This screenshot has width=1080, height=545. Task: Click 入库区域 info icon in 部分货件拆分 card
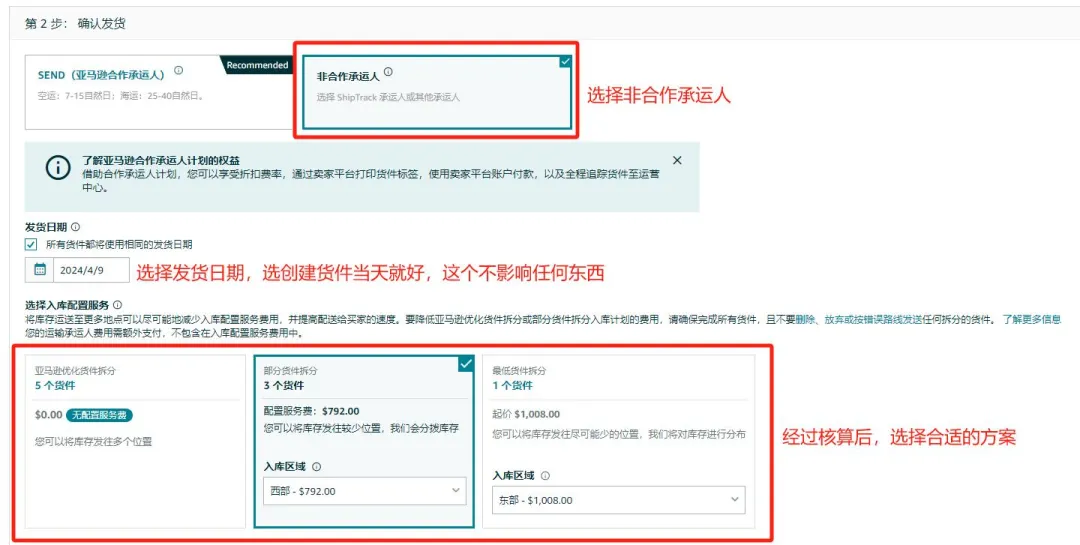click(x=317, y=466)
